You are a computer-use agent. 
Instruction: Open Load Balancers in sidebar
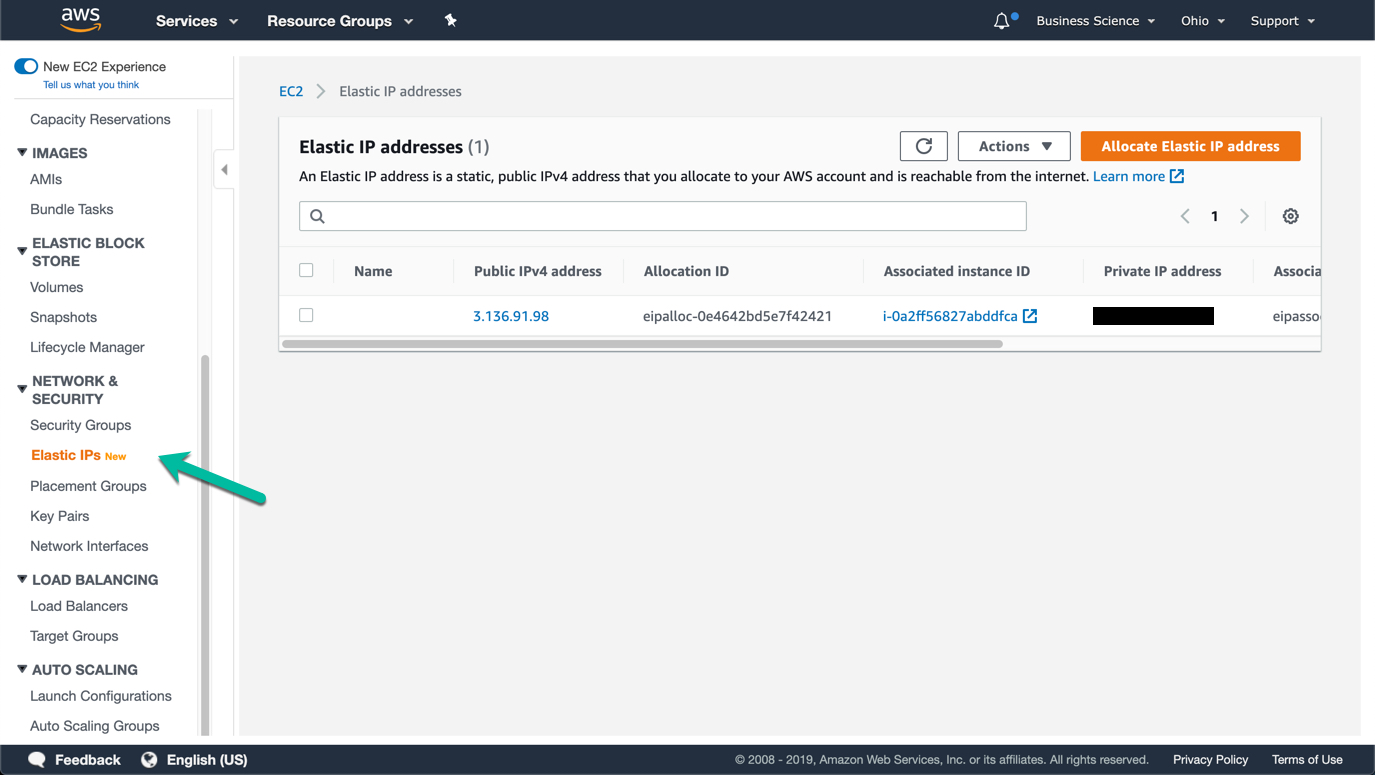click(79, 606)
